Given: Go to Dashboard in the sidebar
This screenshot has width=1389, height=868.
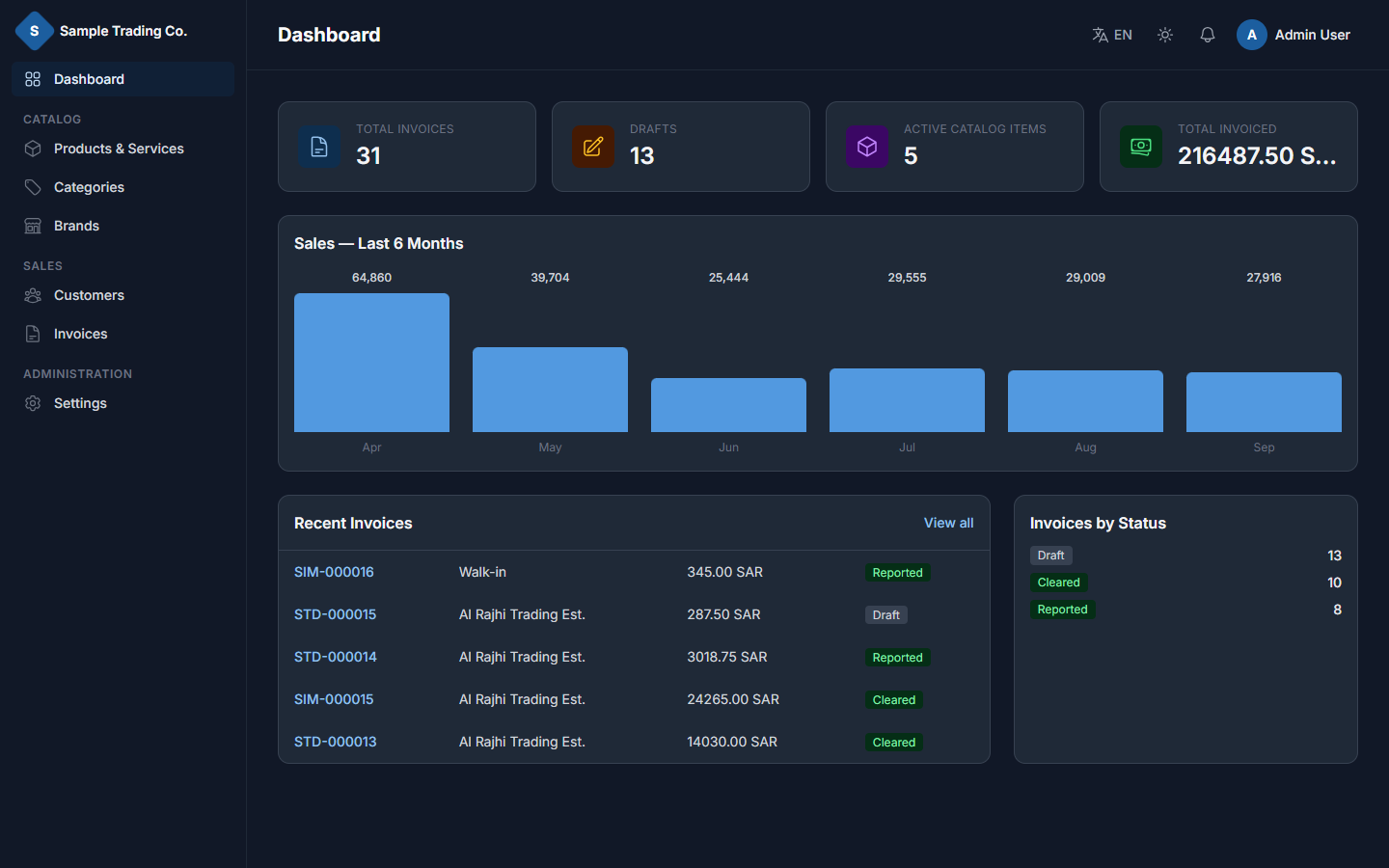Looking at the screenshot, I should click(x=123, y=79).
